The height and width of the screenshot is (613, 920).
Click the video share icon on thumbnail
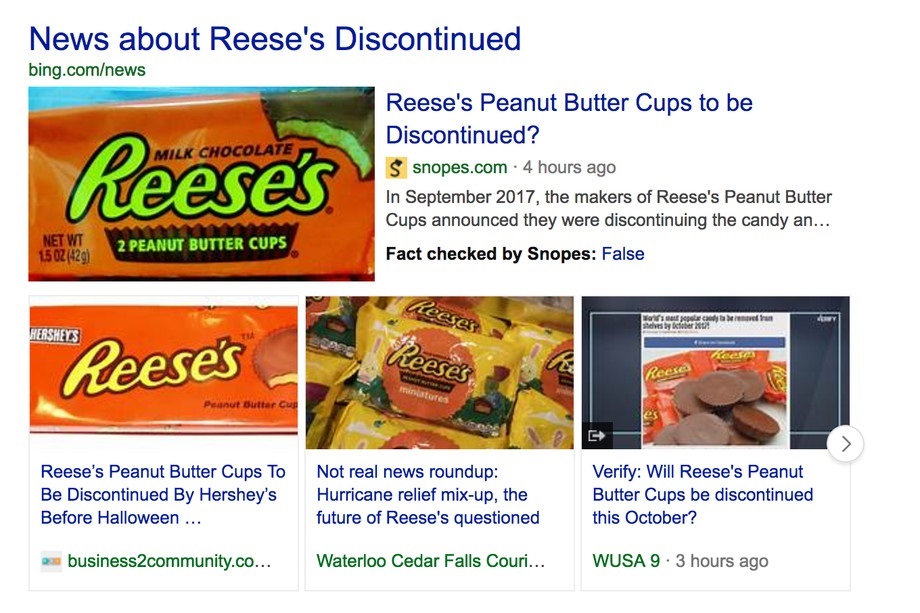pos(597,436)
